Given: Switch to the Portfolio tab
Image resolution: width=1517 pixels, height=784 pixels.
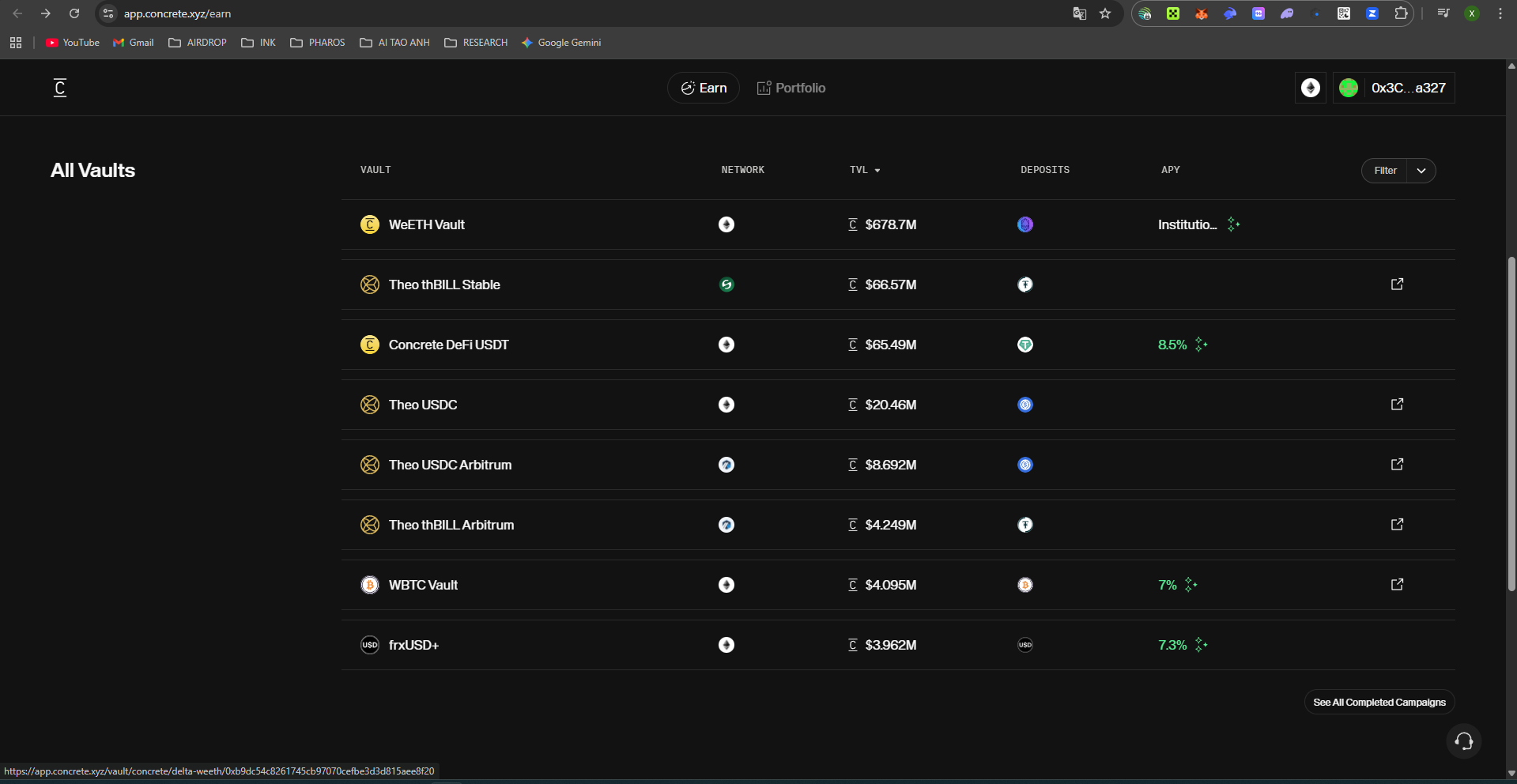Looking at the screenshot, I should tap(791, 88).
